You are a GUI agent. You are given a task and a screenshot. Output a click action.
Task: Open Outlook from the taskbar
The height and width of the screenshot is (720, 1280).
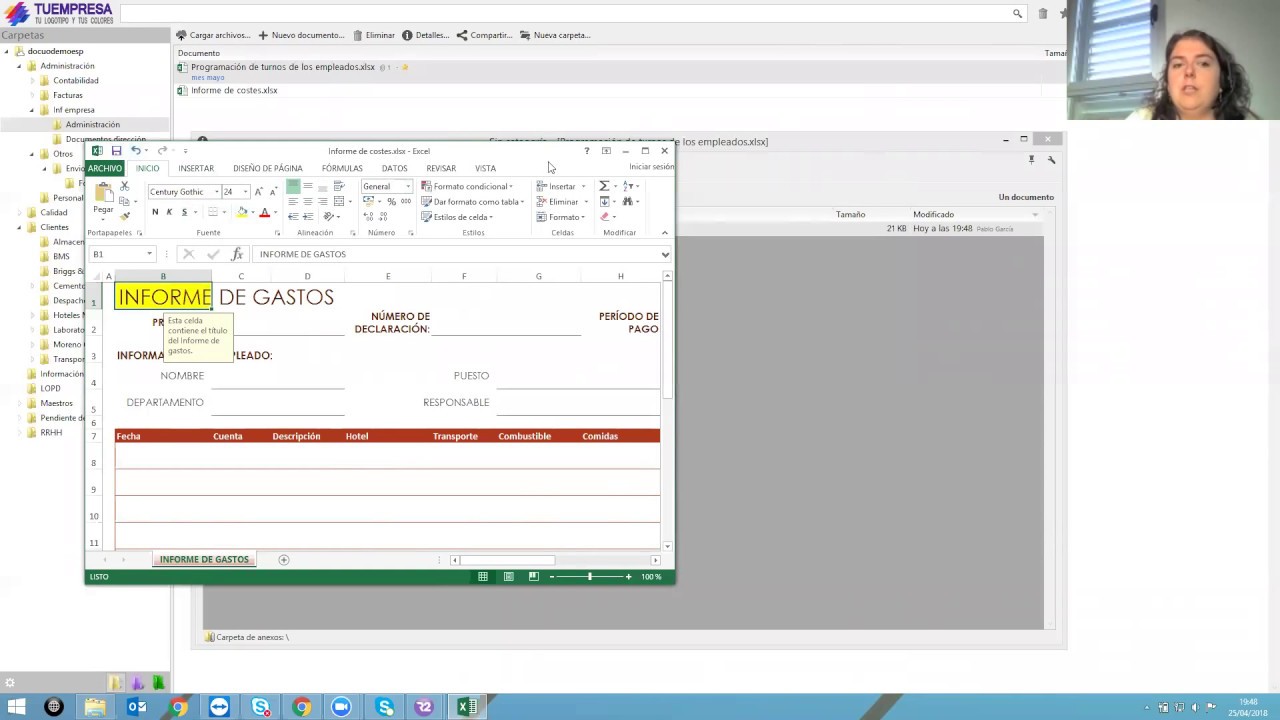(x=137, y=707)
